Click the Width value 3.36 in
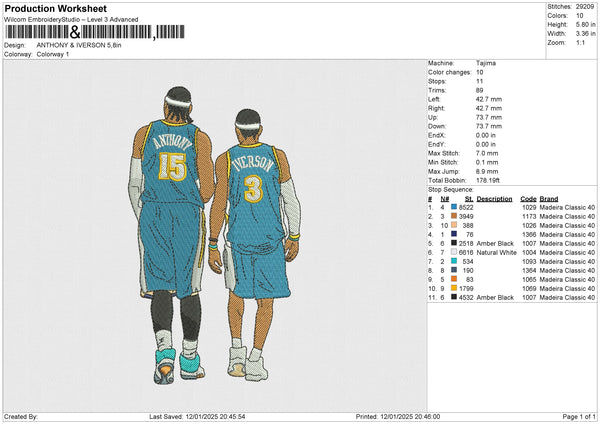 585,34
